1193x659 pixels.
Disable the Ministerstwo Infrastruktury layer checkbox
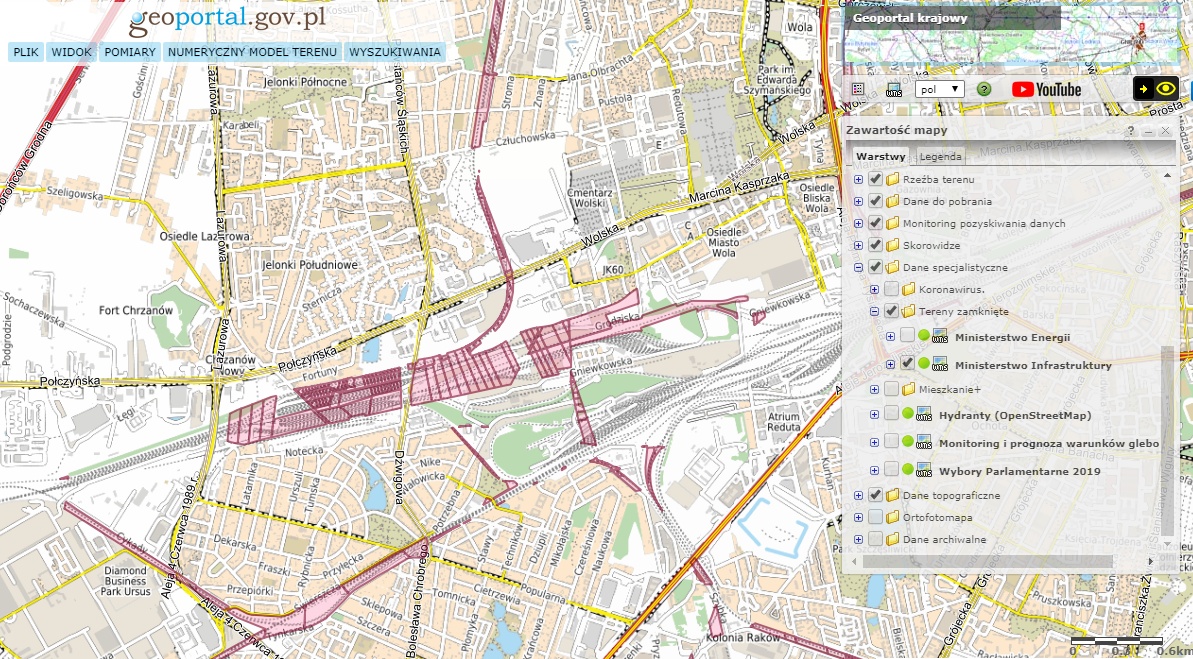coord(907,364)
